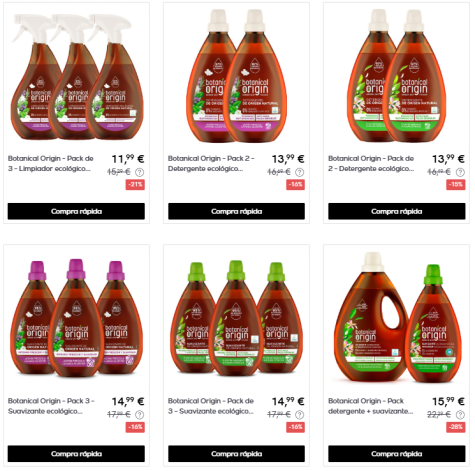The width and height of the screenshot is (475, 471).
Task: Open price info icon beside 11,99 € product
Action: pos(140,172)
